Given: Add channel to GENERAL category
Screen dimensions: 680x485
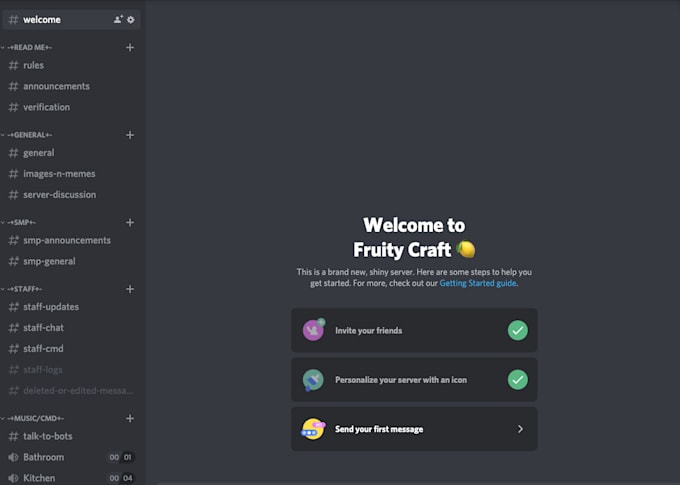Looking at the screenshot, I should point(130,135).
